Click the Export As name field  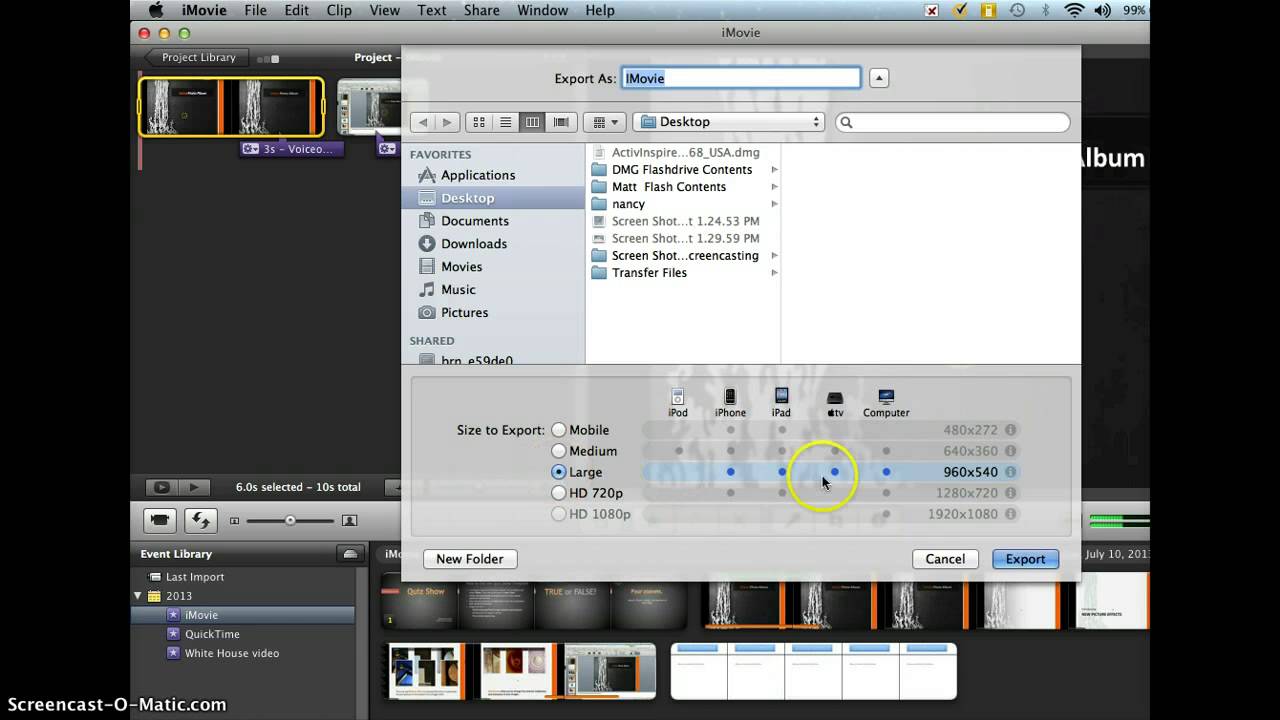point(741,78)
